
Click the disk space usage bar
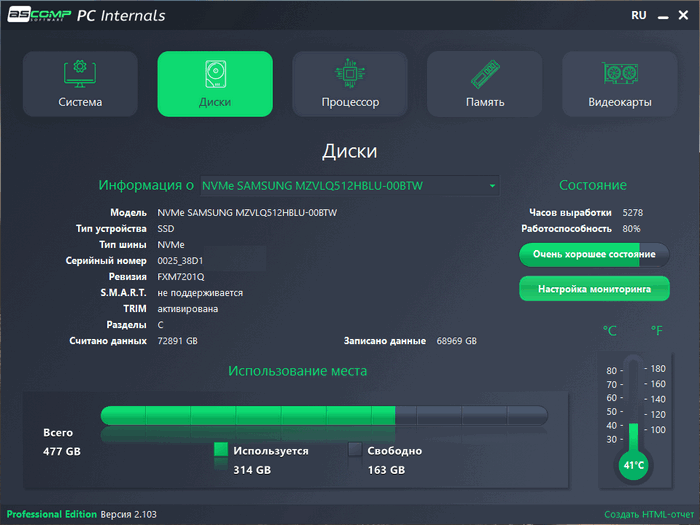325,415
